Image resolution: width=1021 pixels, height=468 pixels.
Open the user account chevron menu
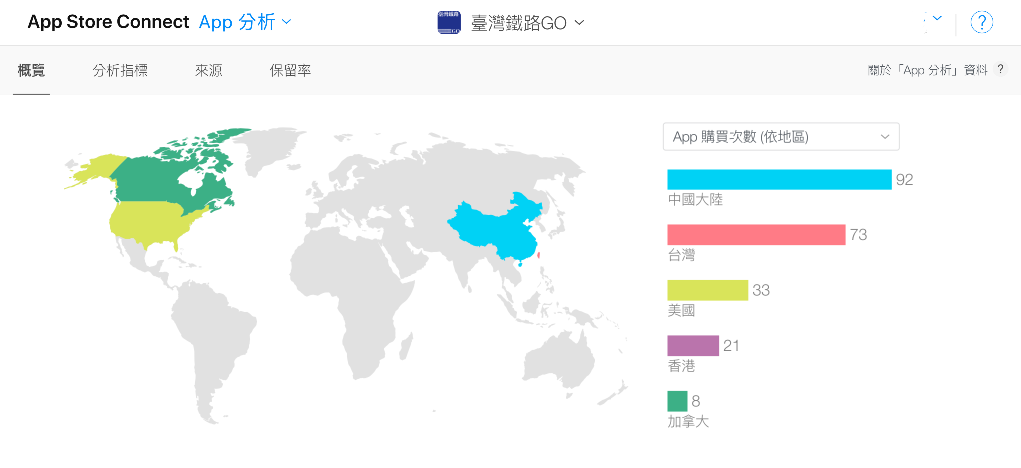[937, 19]
